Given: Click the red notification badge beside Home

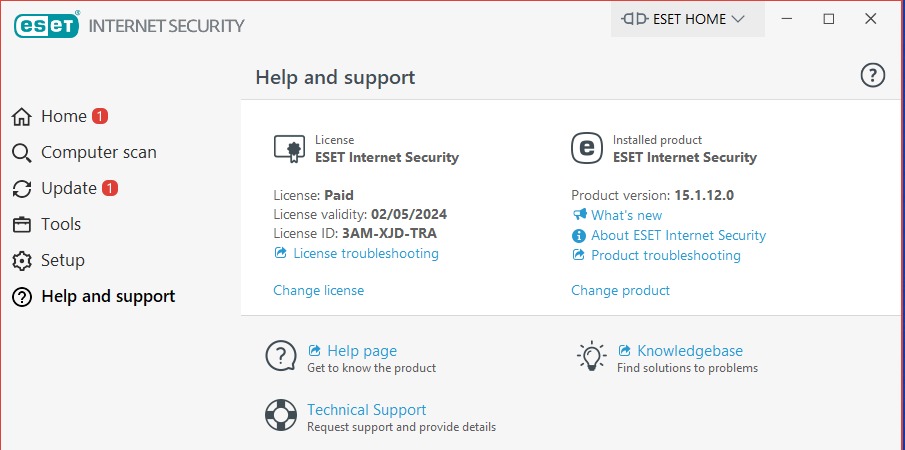Looking at the screenshot, I should point(100,117).
